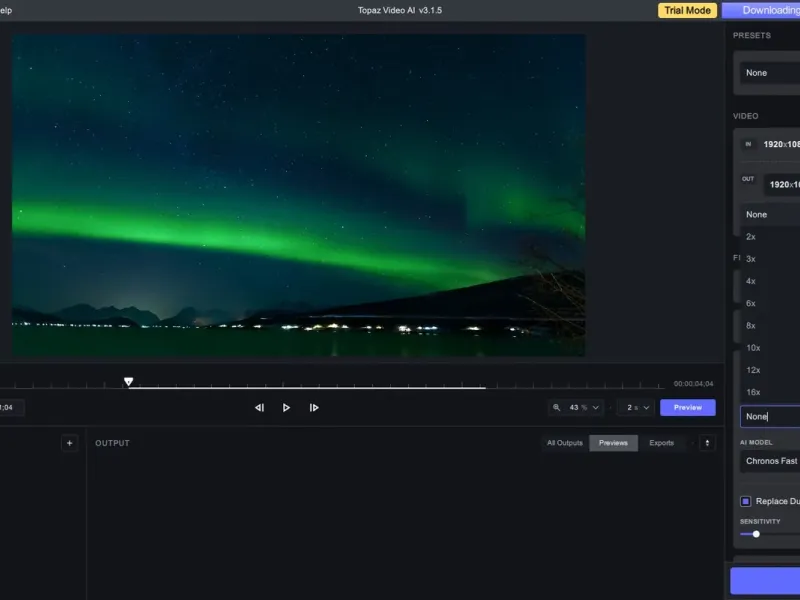Viewport: 800px width, 600px height.
Task: Open the 43% zoom level dropdown
Action: click(584, 408)
